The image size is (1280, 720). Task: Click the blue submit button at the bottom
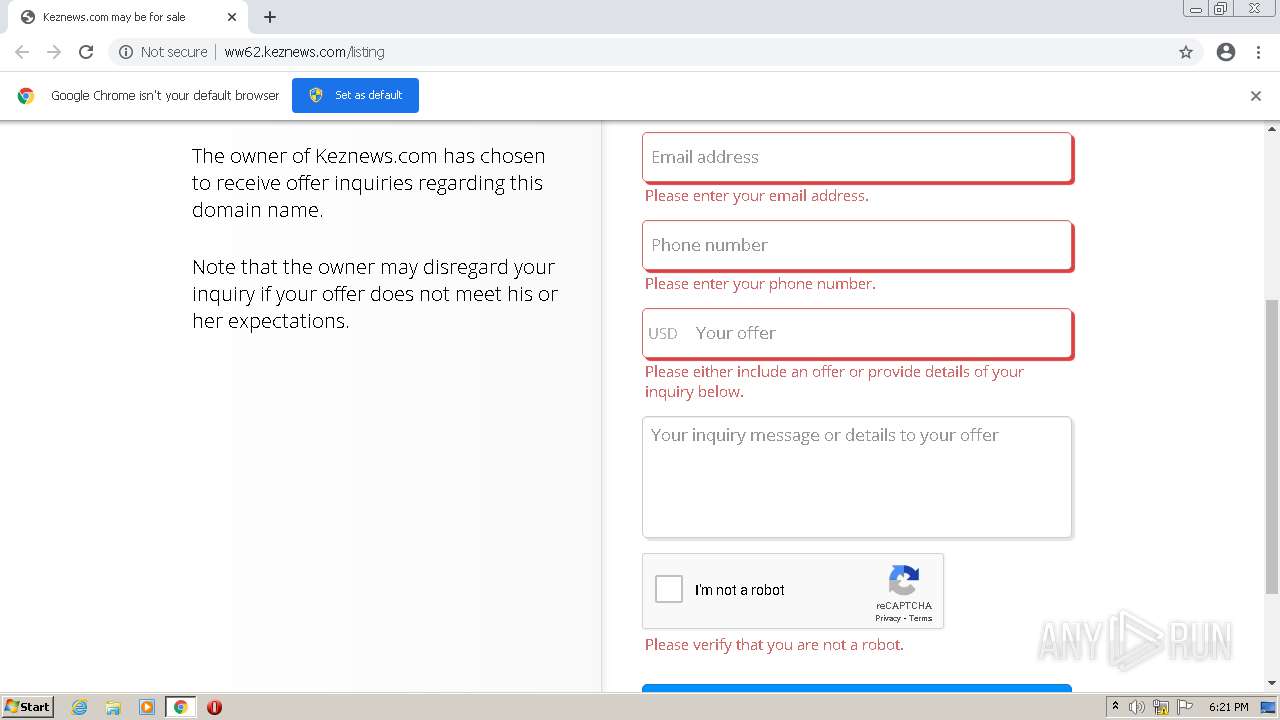point(857,688)
